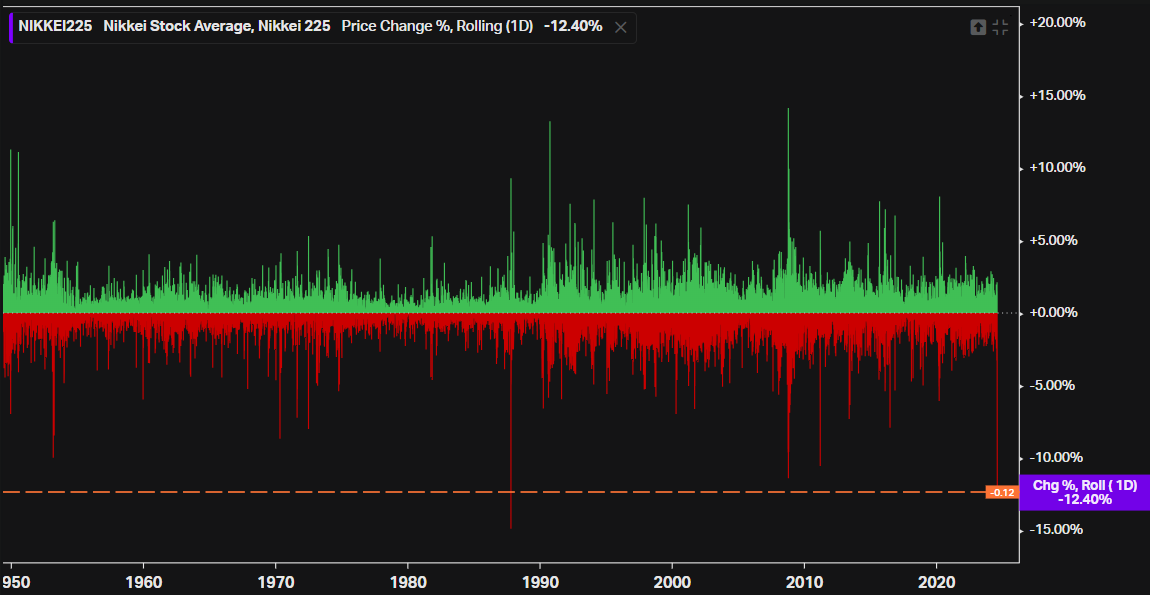Click the purple Chg %, Roll (1D) label
Viewport: 1150px width, 595px height.
(1084, 492)
